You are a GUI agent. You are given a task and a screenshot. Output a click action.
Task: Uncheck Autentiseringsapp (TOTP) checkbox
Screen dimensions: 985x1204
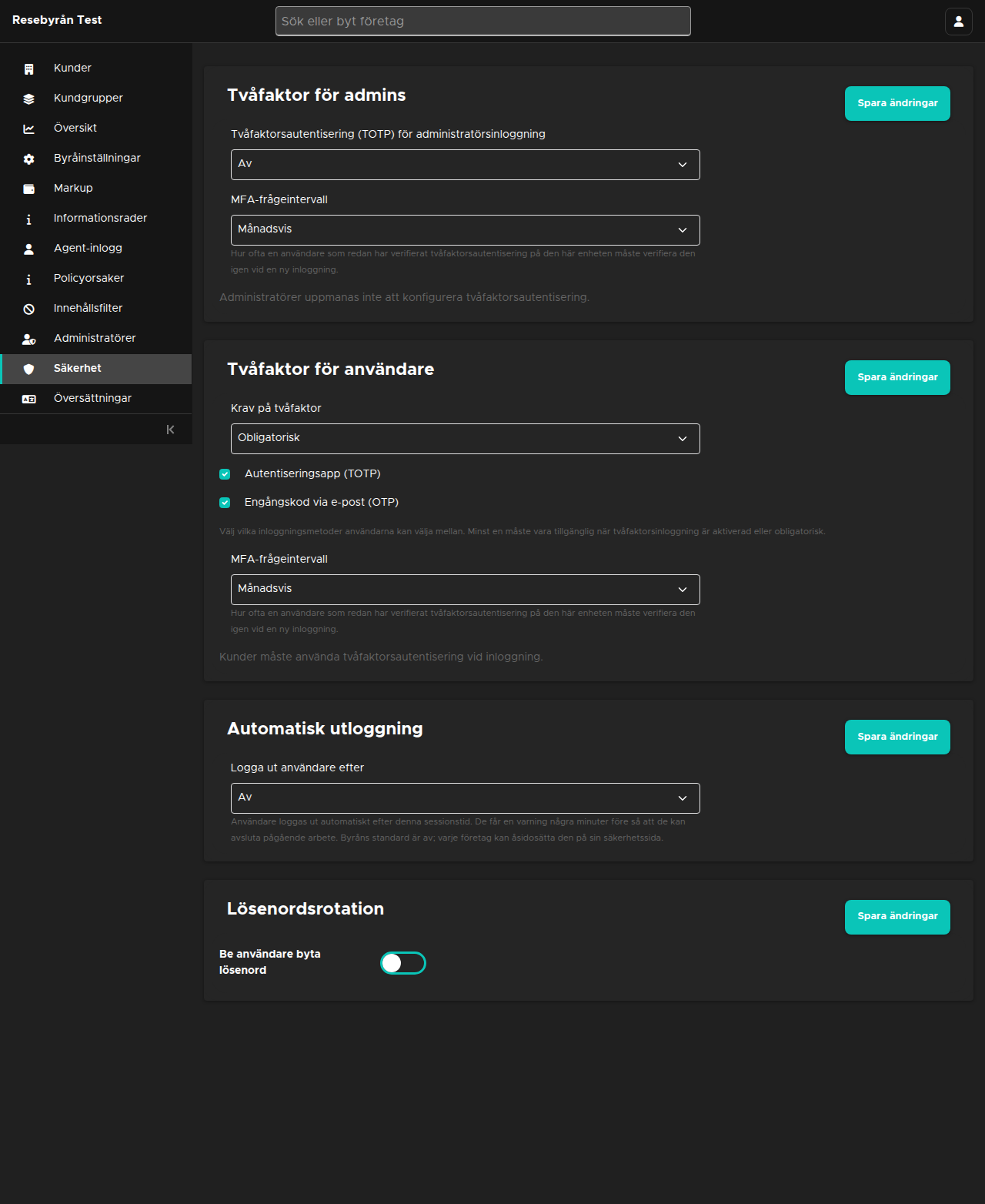[x=225, y=474]
